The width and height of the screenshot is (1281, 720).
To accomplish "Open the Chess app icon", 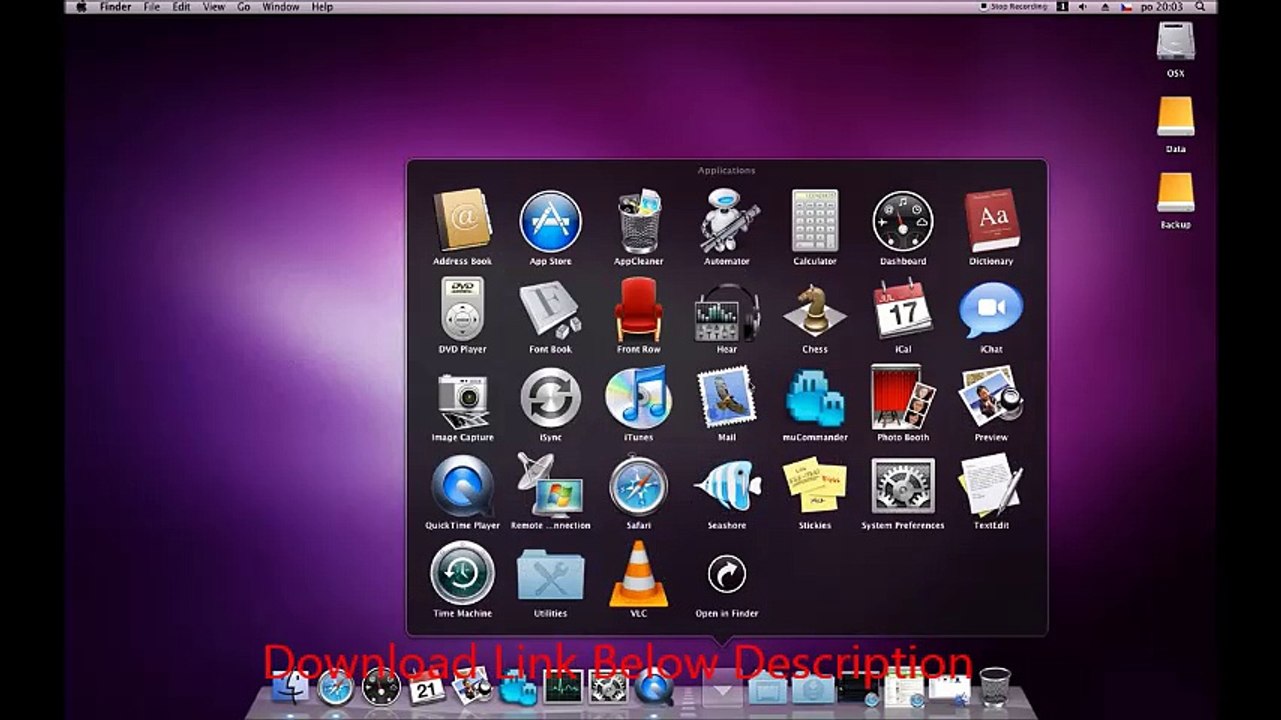I will [x=815, y=310].
